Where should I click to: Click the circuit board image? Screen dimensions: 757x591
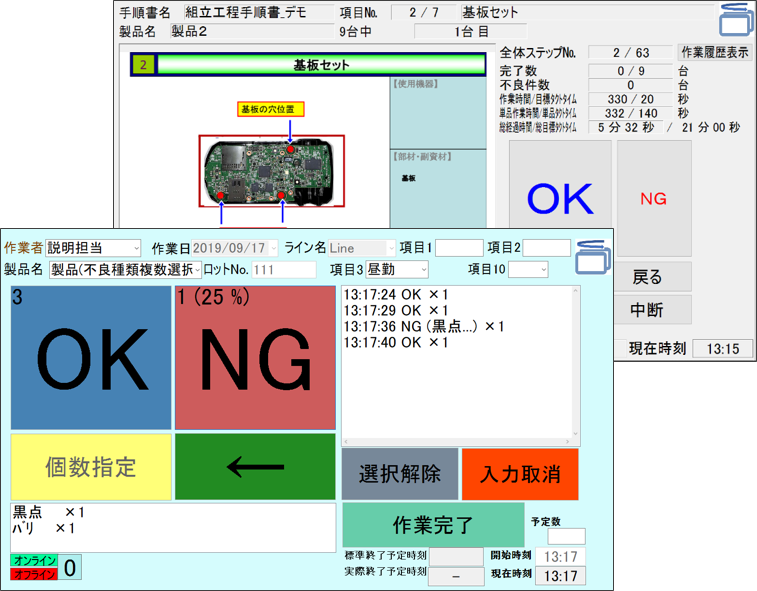click(x=270, y=172)
